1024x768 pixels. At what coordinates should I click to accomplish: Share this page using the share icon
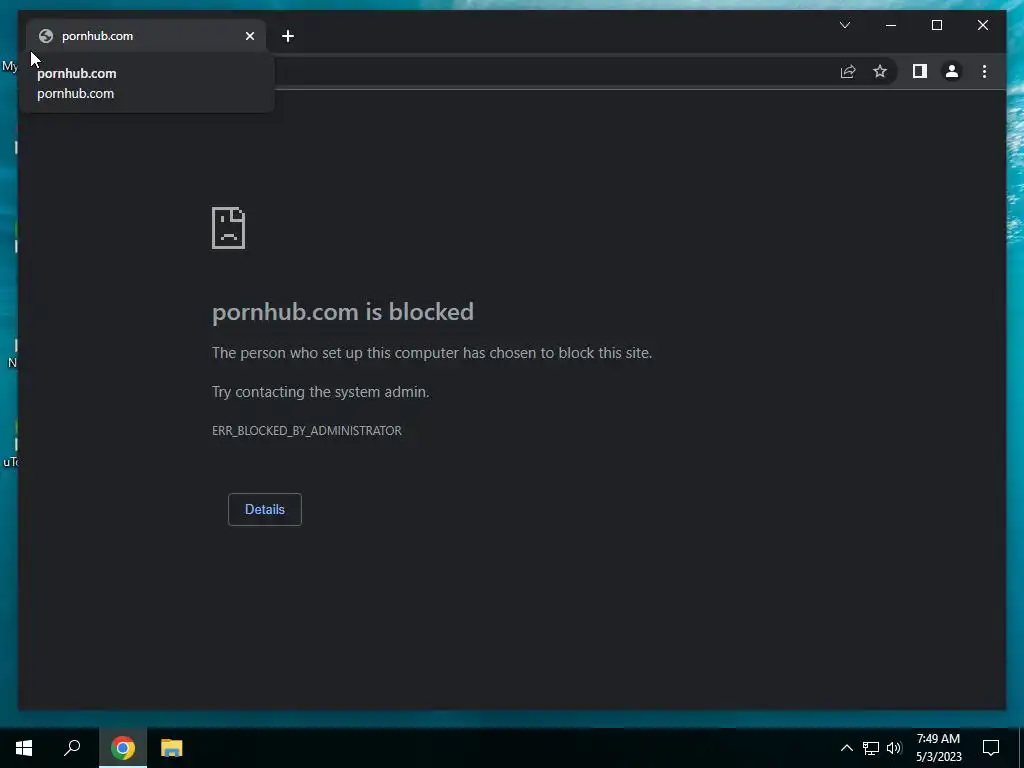click(848, 71)
